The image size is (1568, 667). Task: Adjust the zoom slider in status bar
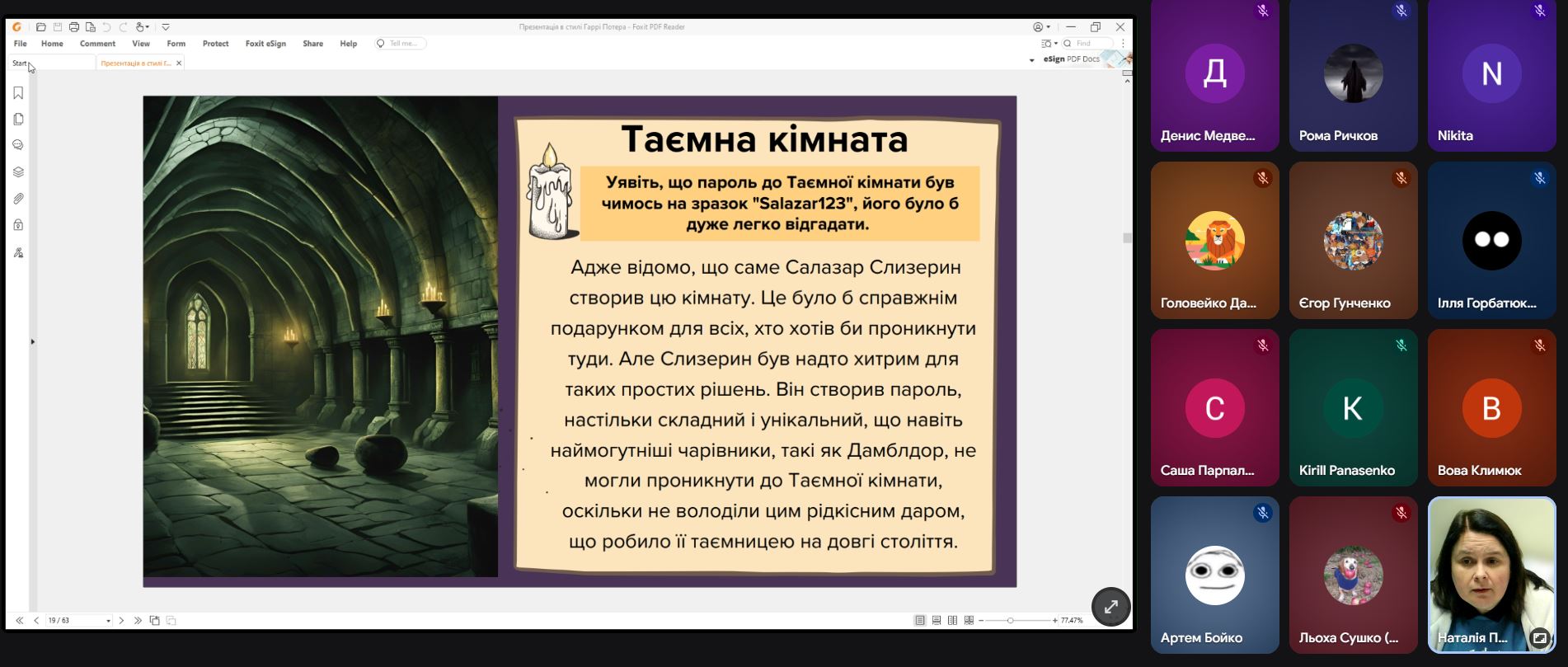1010,620
